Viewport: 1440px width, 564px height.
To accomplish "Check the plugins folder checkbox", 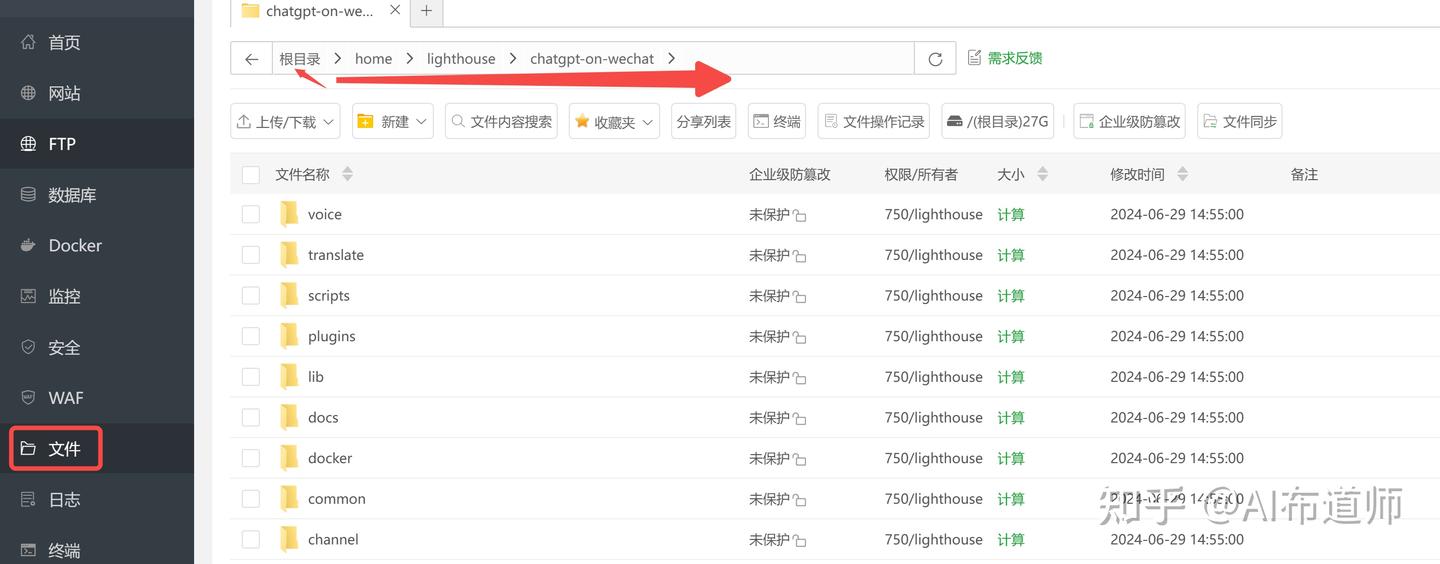I will click(x=251, y=336).
